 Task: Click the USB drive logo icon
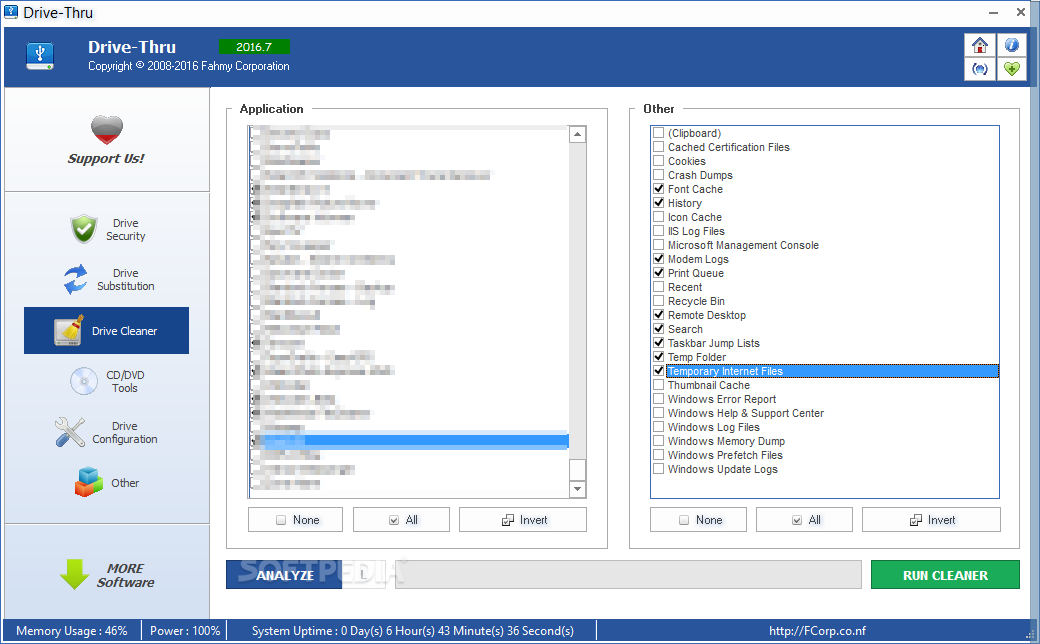tap(40, 56)
